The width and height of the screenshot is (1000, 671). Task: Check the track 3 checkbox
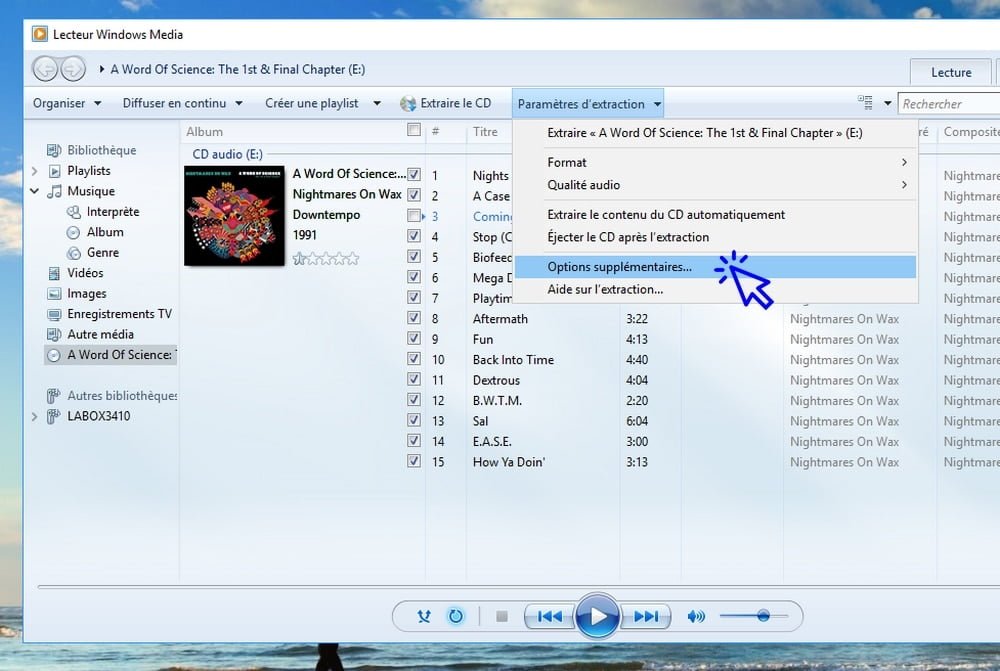pos(414,216)
